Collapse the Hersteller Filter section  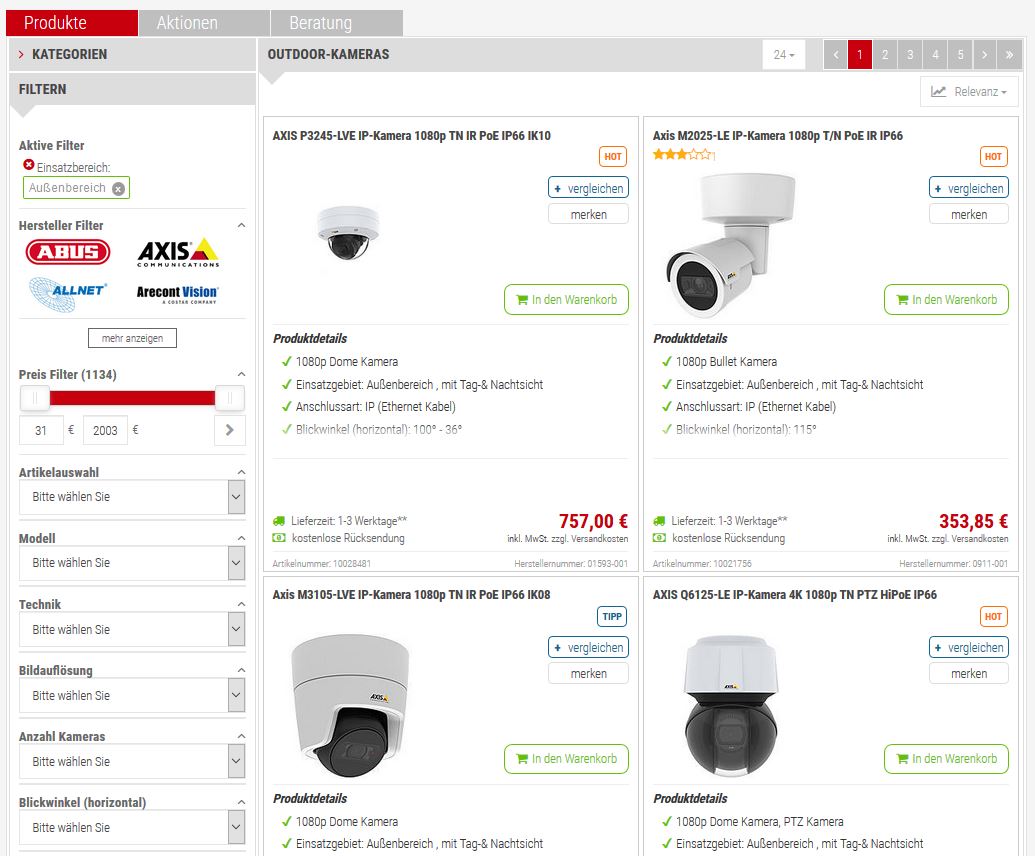241,226
